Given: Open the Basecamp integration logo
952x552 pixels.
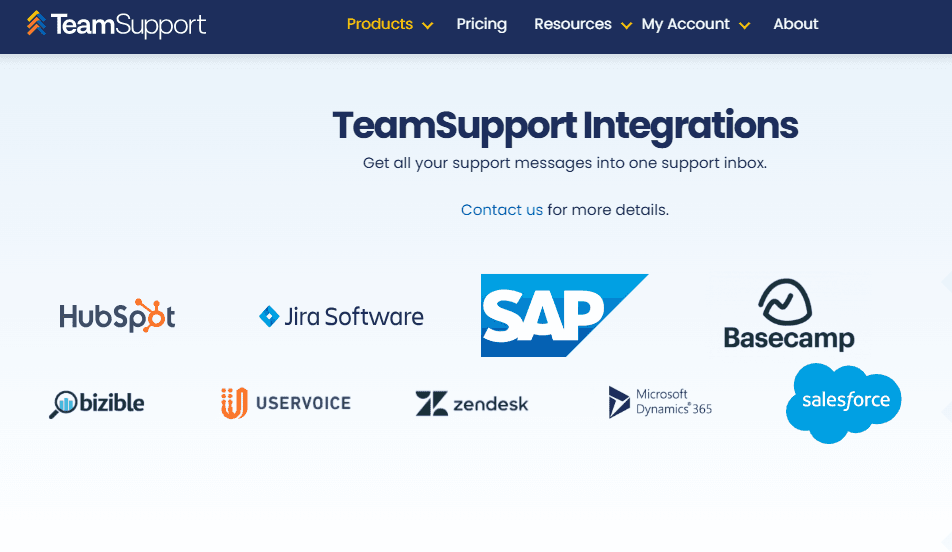Looking at the screenshot, I should tap(789, 315).
